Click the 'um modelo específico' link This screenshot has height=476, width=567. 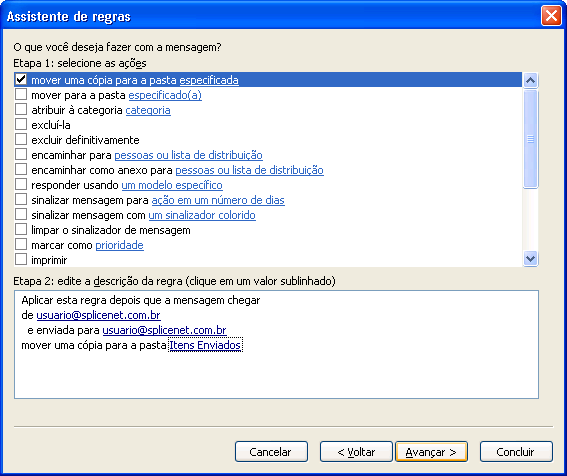172,185
